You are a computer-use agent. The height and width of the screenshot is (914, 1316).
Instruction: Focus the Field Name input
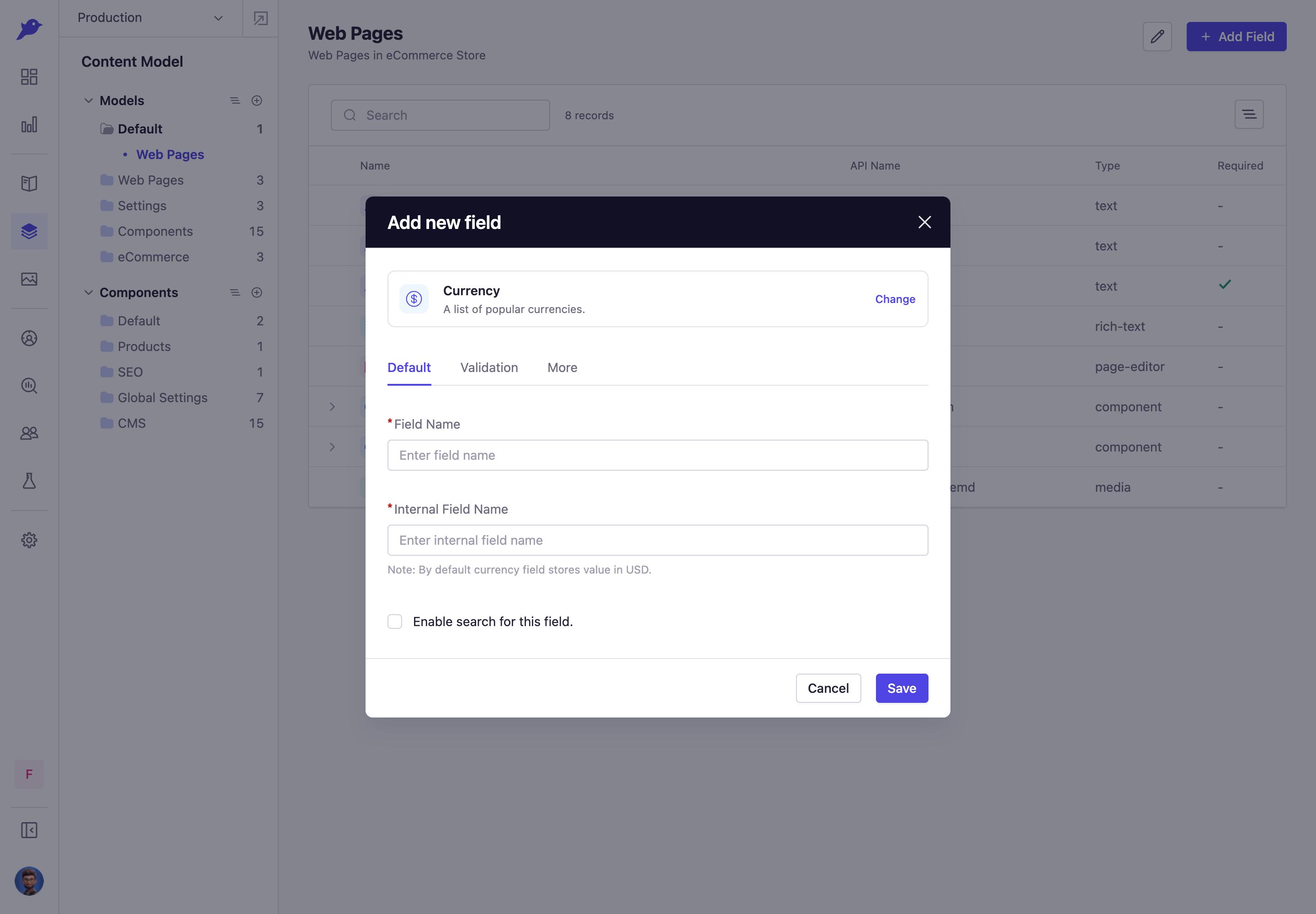658,455
